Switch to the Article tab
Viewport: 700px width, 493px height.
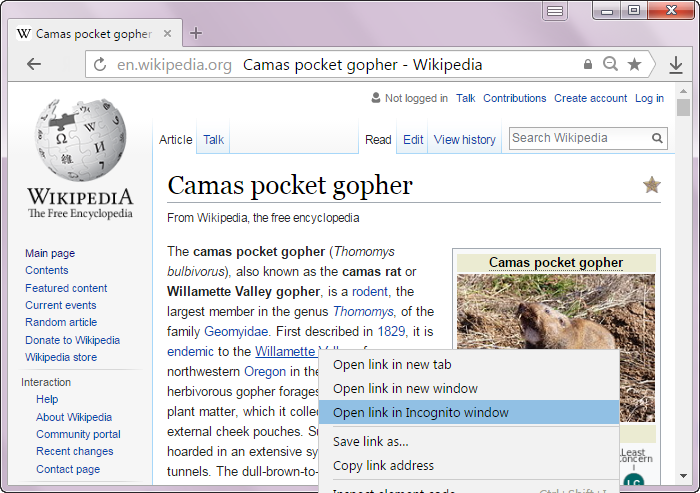[x=175, y=140]
